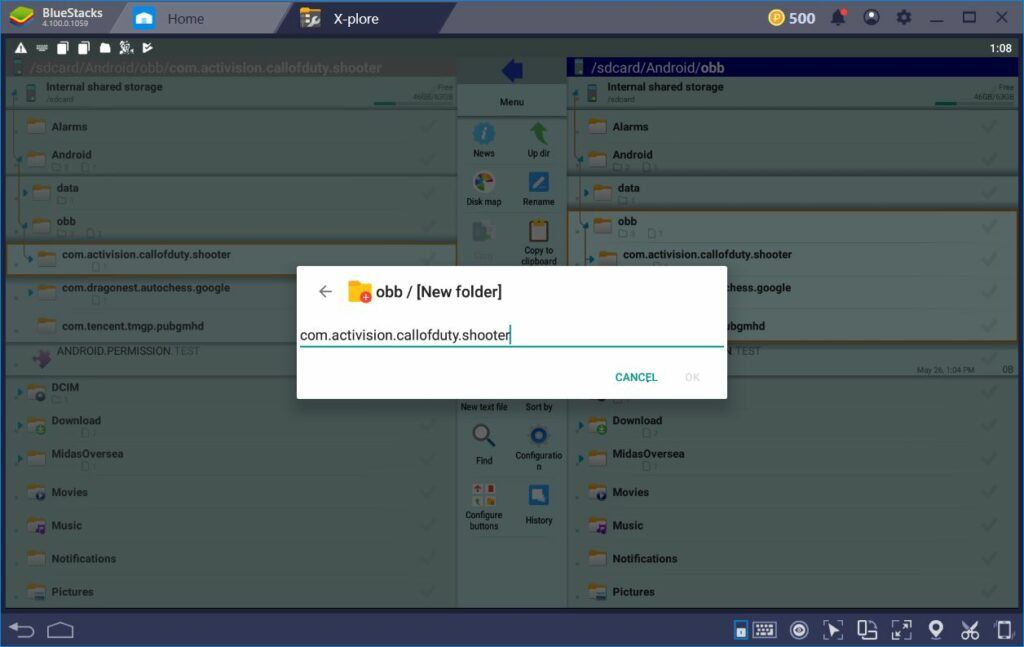Expand MidasOversea folder in left pane
The image size is (1024, 647).
tap(19, 458)
